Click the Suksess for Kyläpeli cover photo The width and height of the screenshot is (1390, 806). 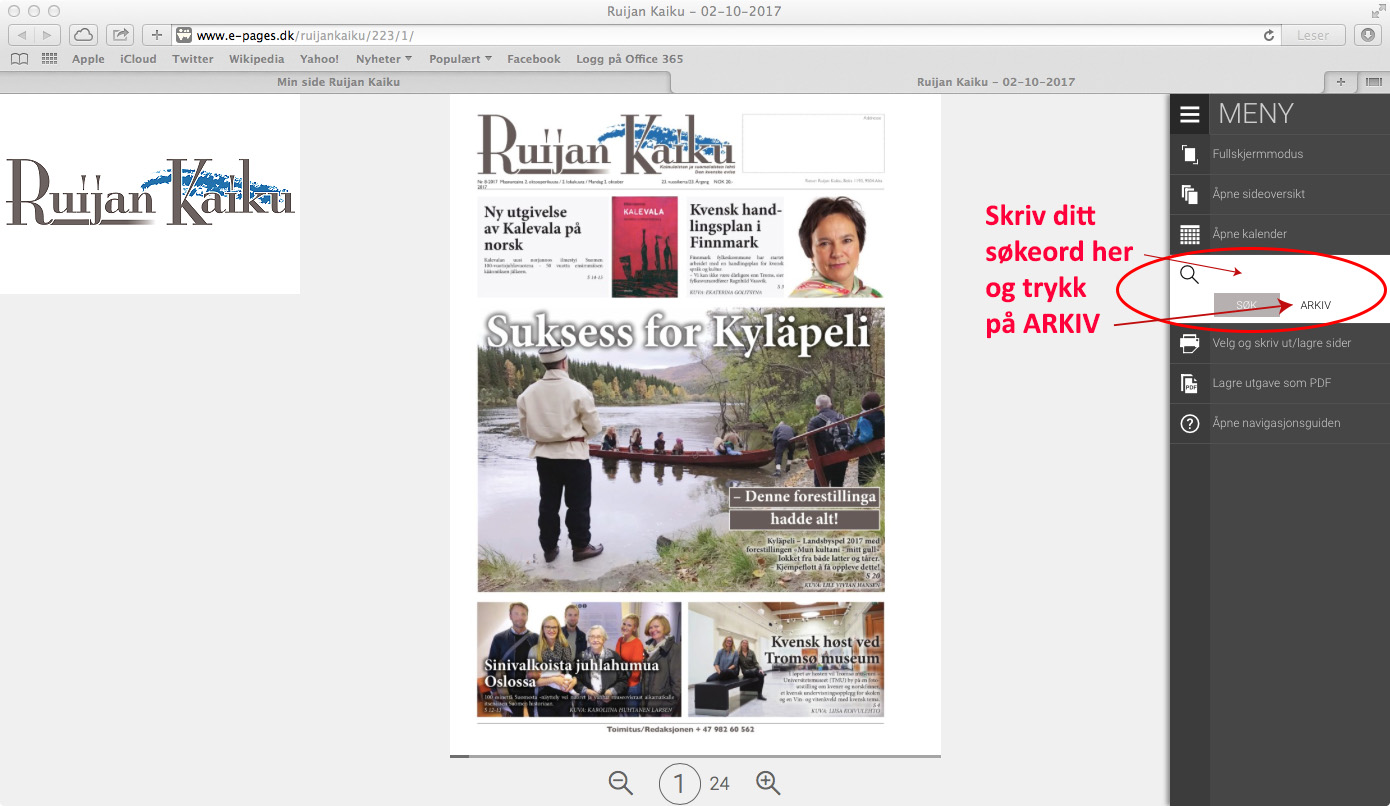click(x=681, y=450)
